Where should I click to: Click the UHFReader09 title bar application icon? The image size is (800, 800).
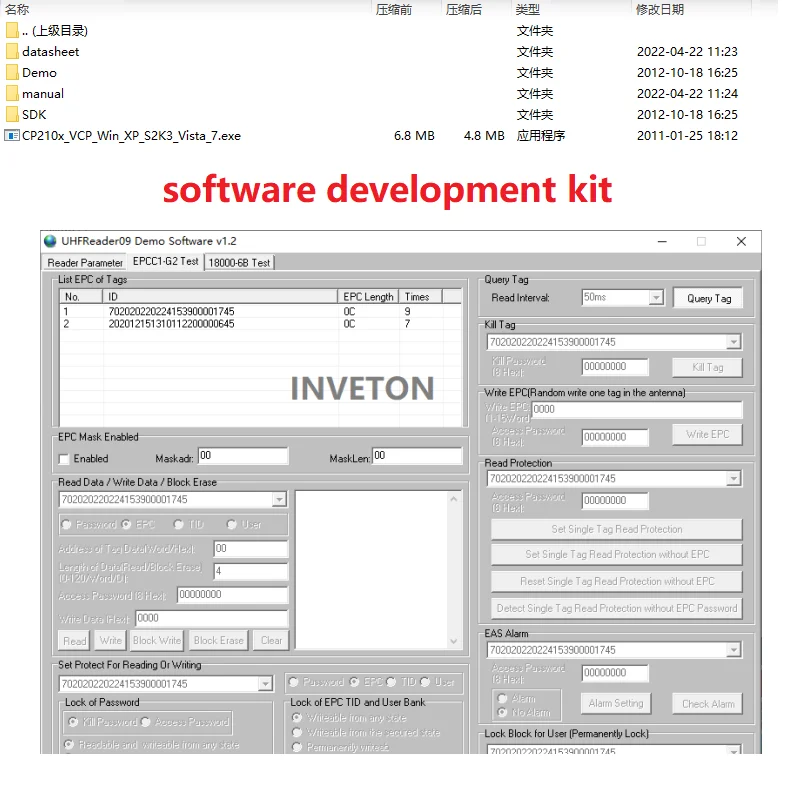[x=50, y=240]
